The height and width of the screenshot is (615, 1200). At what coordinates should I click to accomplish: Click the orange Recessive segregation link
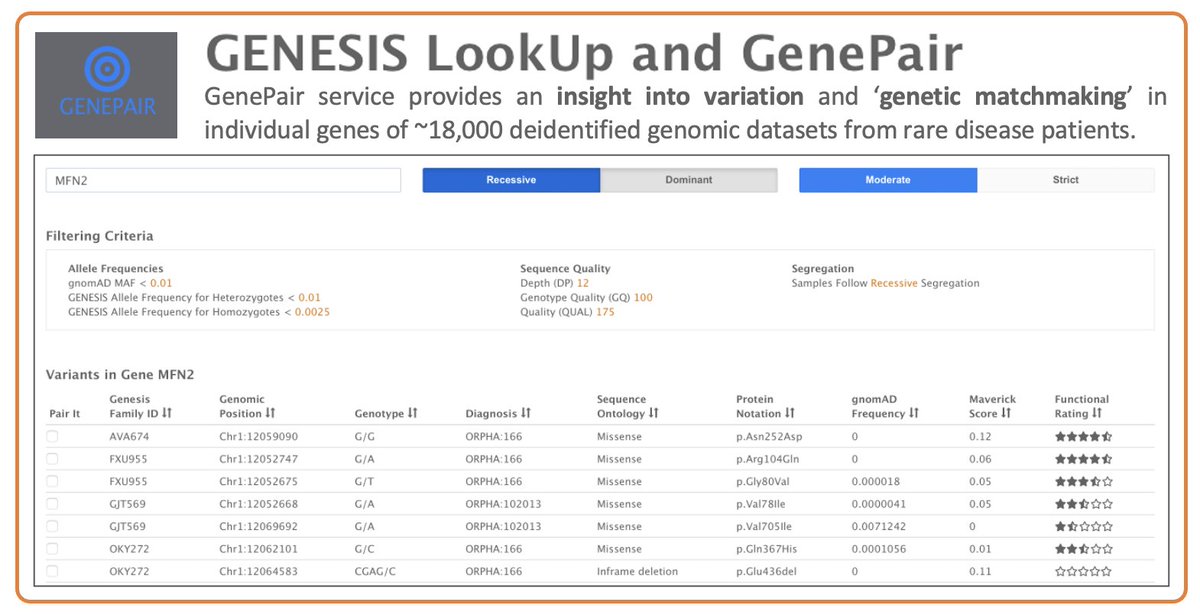click(893, 283)
